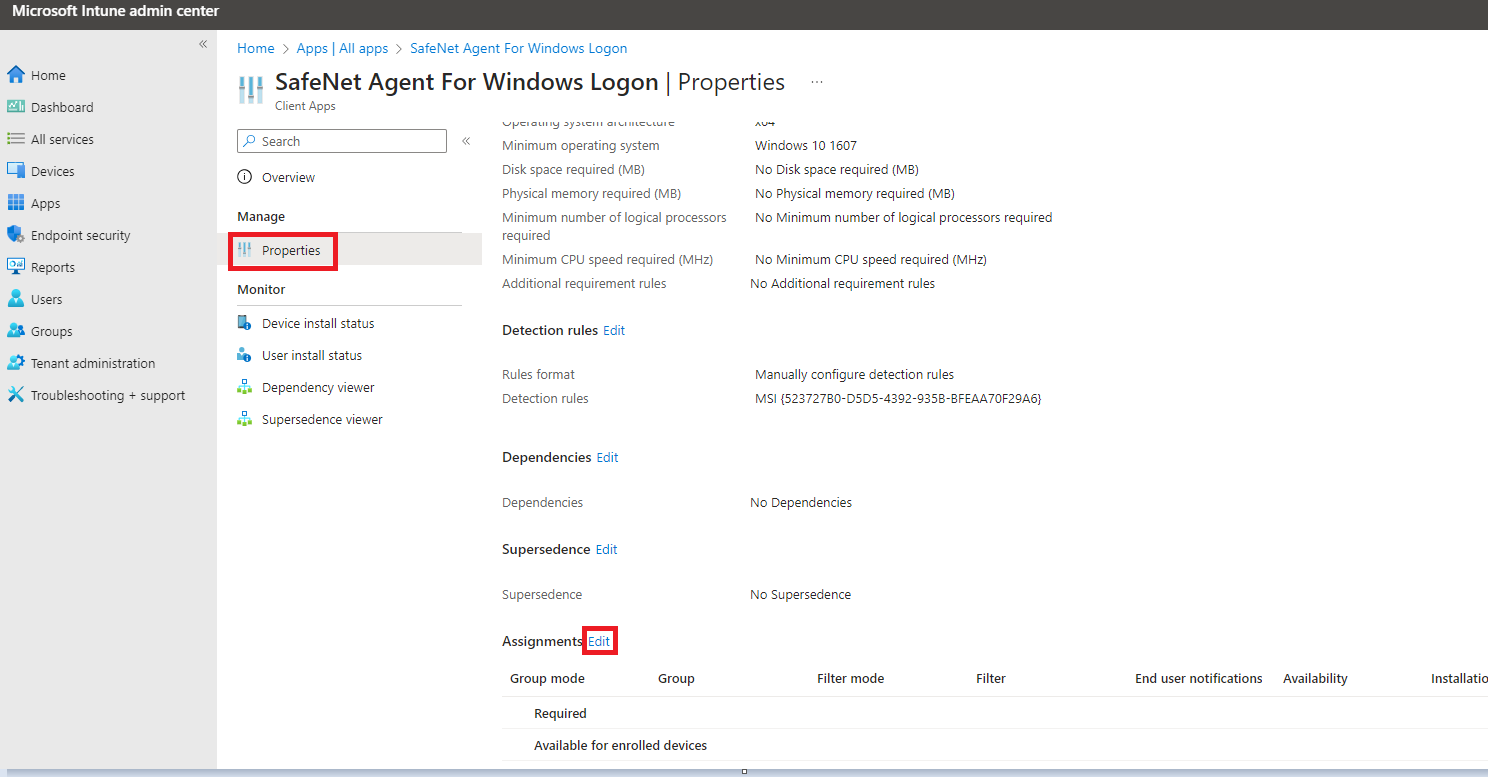This screenshot has height=777, width=1488.
Task: Click the Overview info icon
Action: coord(245,177)
